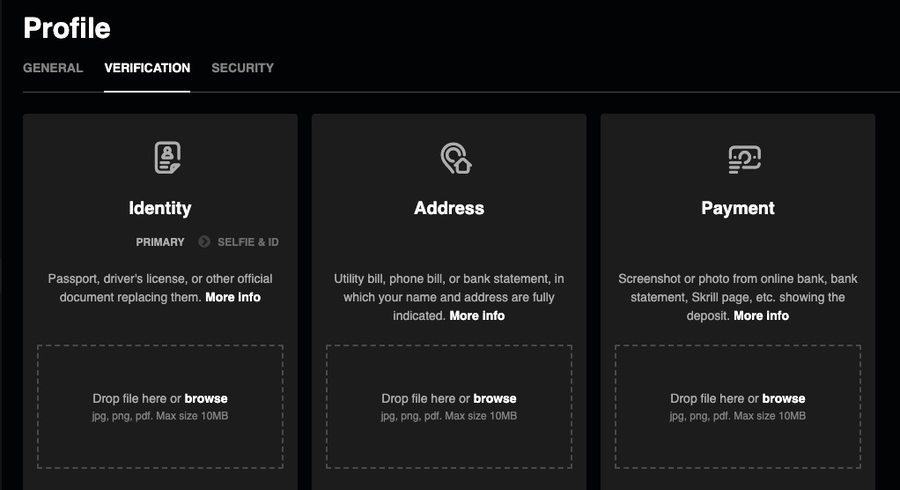
Task: Click the Payment money icon
Action: click(x=744, y=159)
